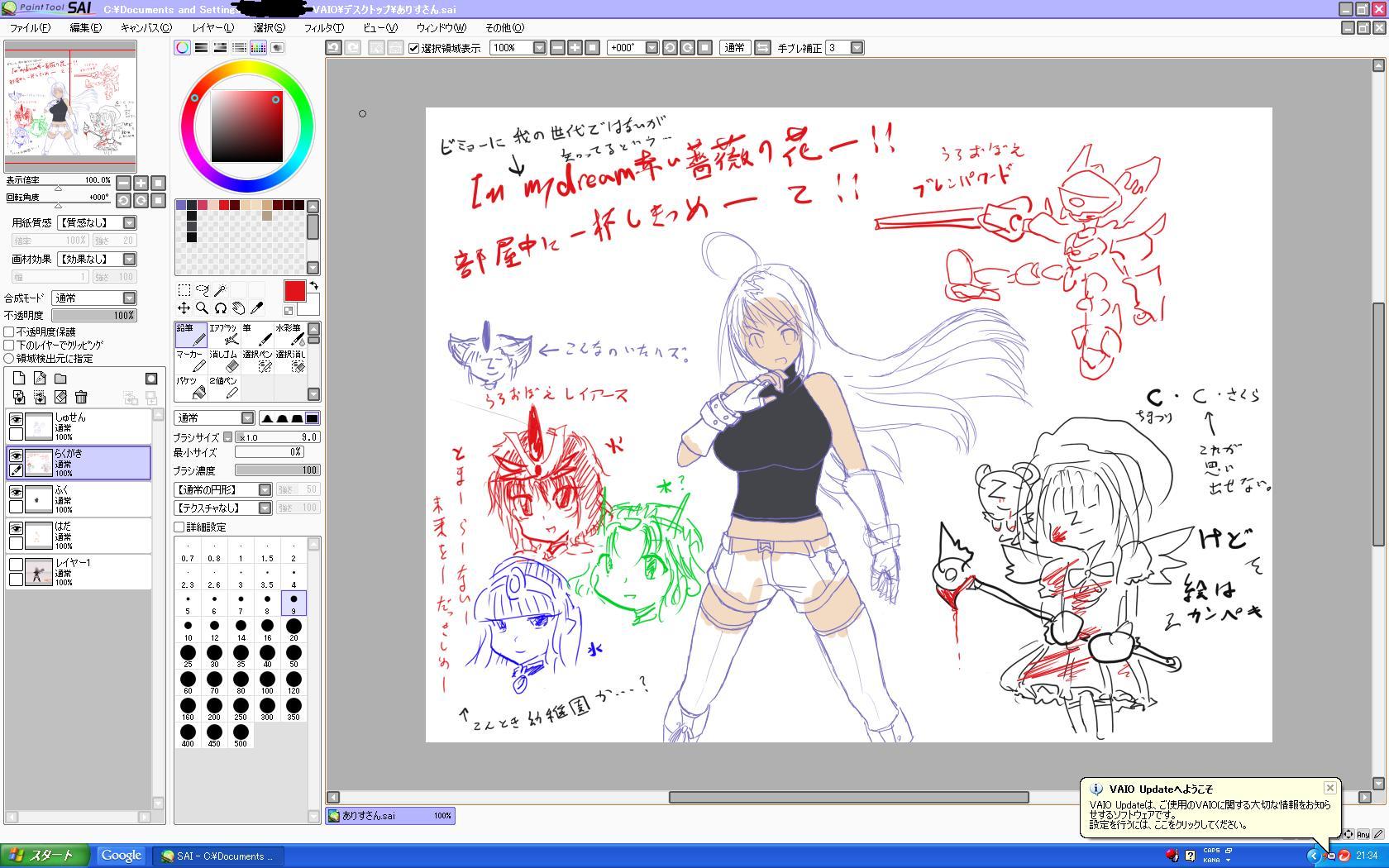Show the color wheel panel
1389x868 pixels.
pyautogui.click(x=182, y=48)
